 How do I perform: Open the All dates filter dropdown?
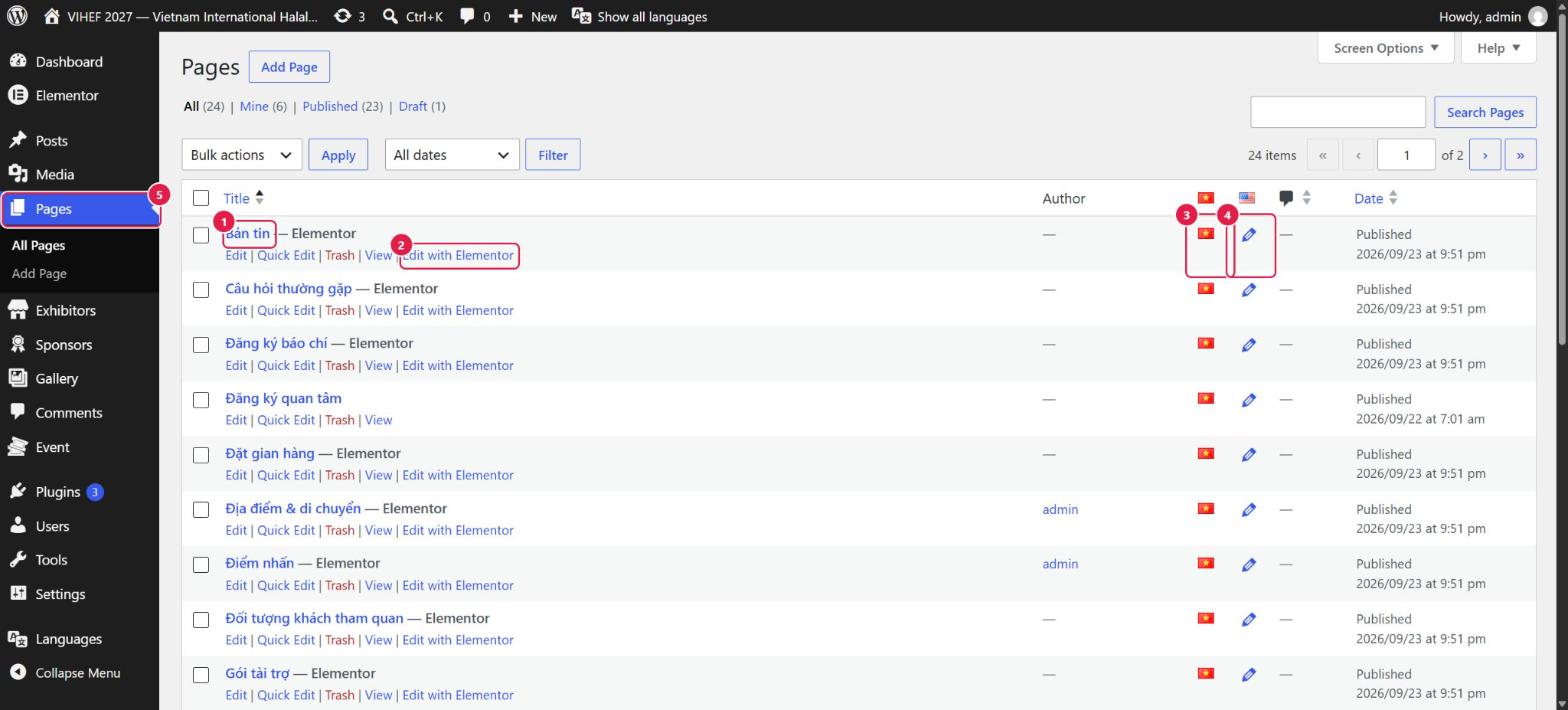click(x=452, y=155)
